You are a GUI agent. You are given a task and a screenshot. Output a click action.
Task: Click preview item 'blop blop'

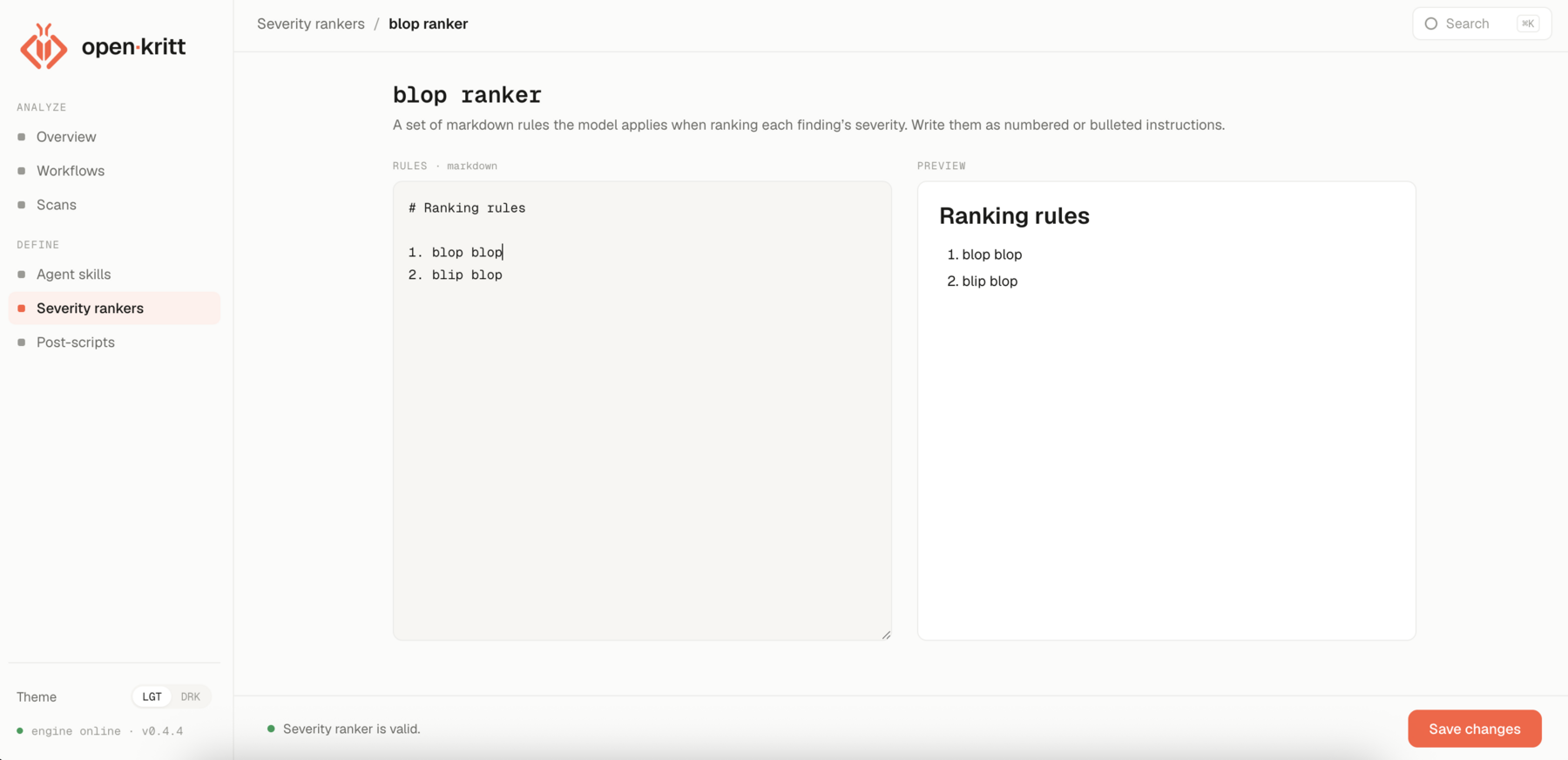coord(991,254)
